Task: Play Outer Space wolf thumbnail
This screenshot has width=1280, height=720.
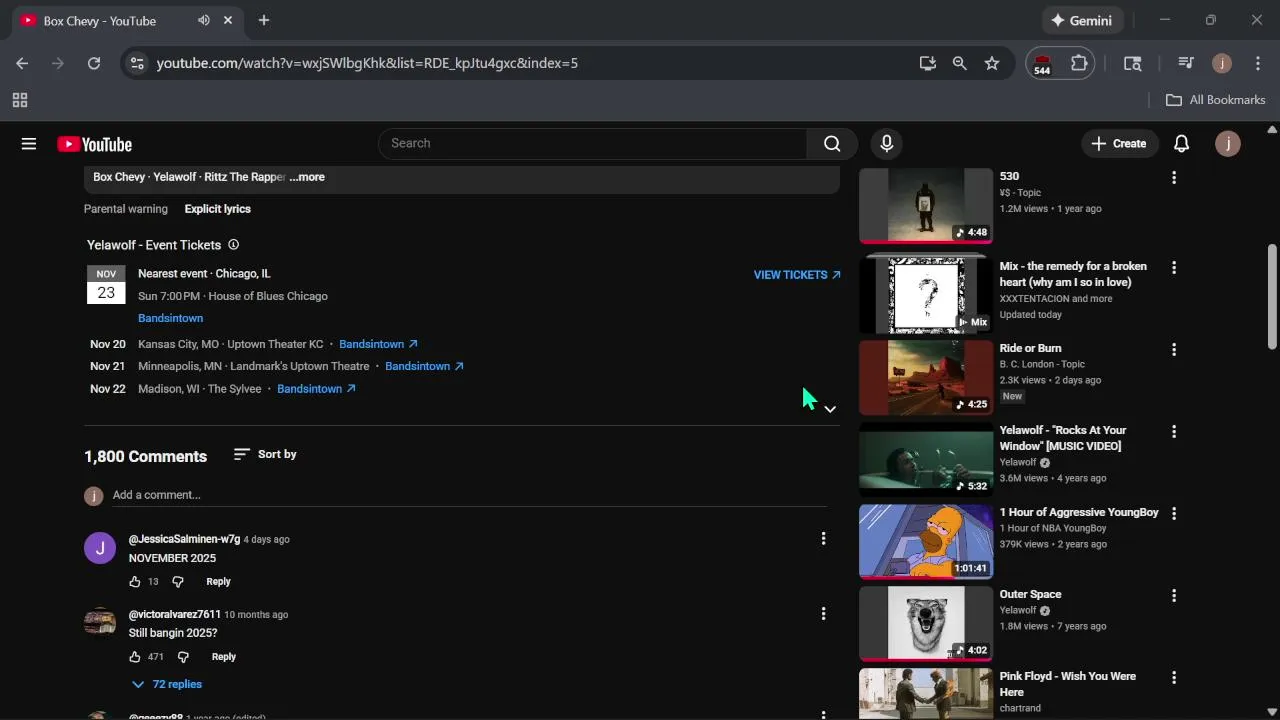Action: (x=926, y=623)
